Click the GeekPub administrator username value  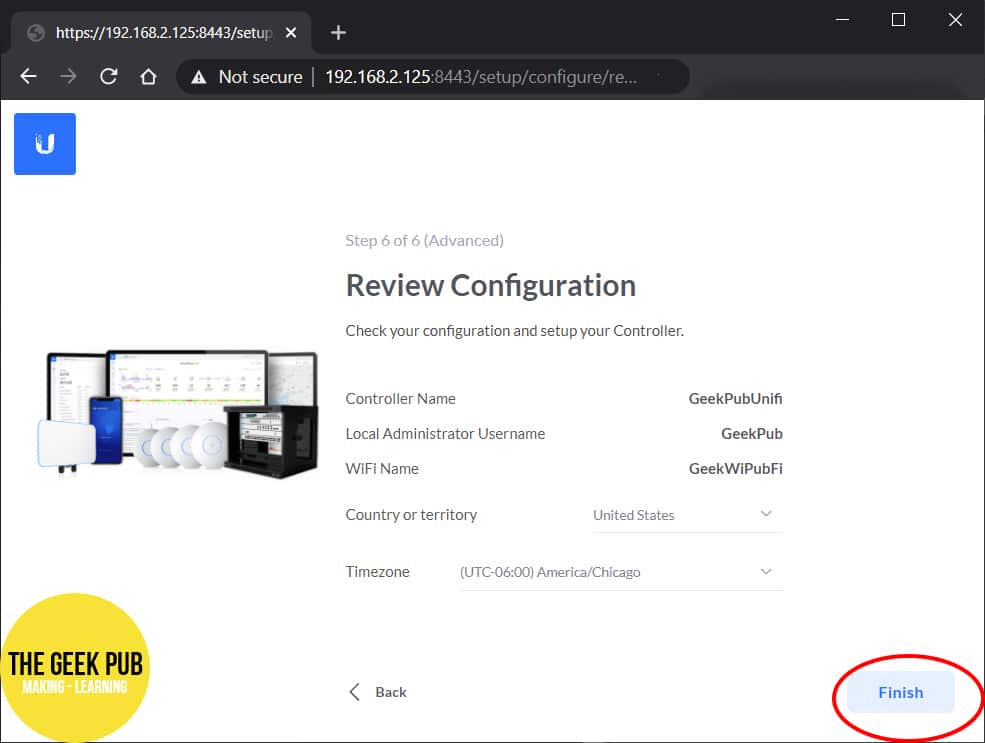coord(751,434)
